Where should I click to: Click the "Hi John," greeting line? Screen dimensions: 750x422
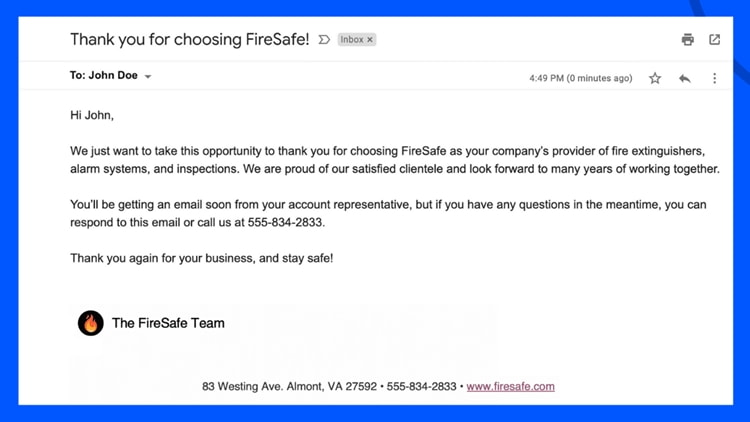[92, 116]
